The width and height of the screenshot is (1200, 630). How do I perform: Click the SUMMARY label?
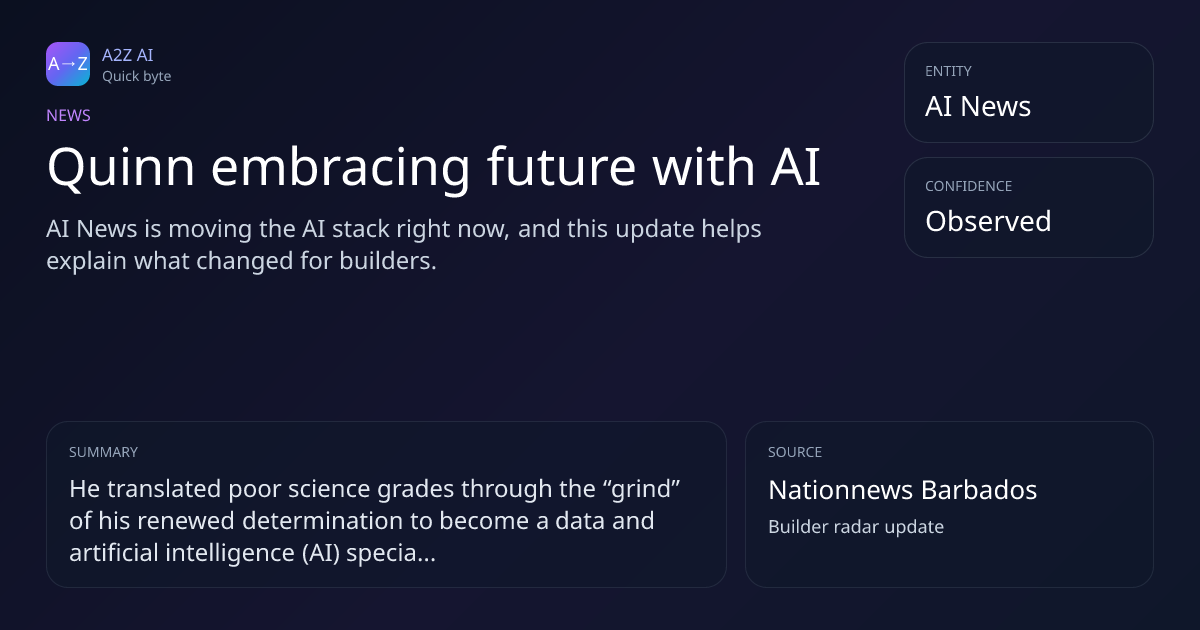[103, 452]
